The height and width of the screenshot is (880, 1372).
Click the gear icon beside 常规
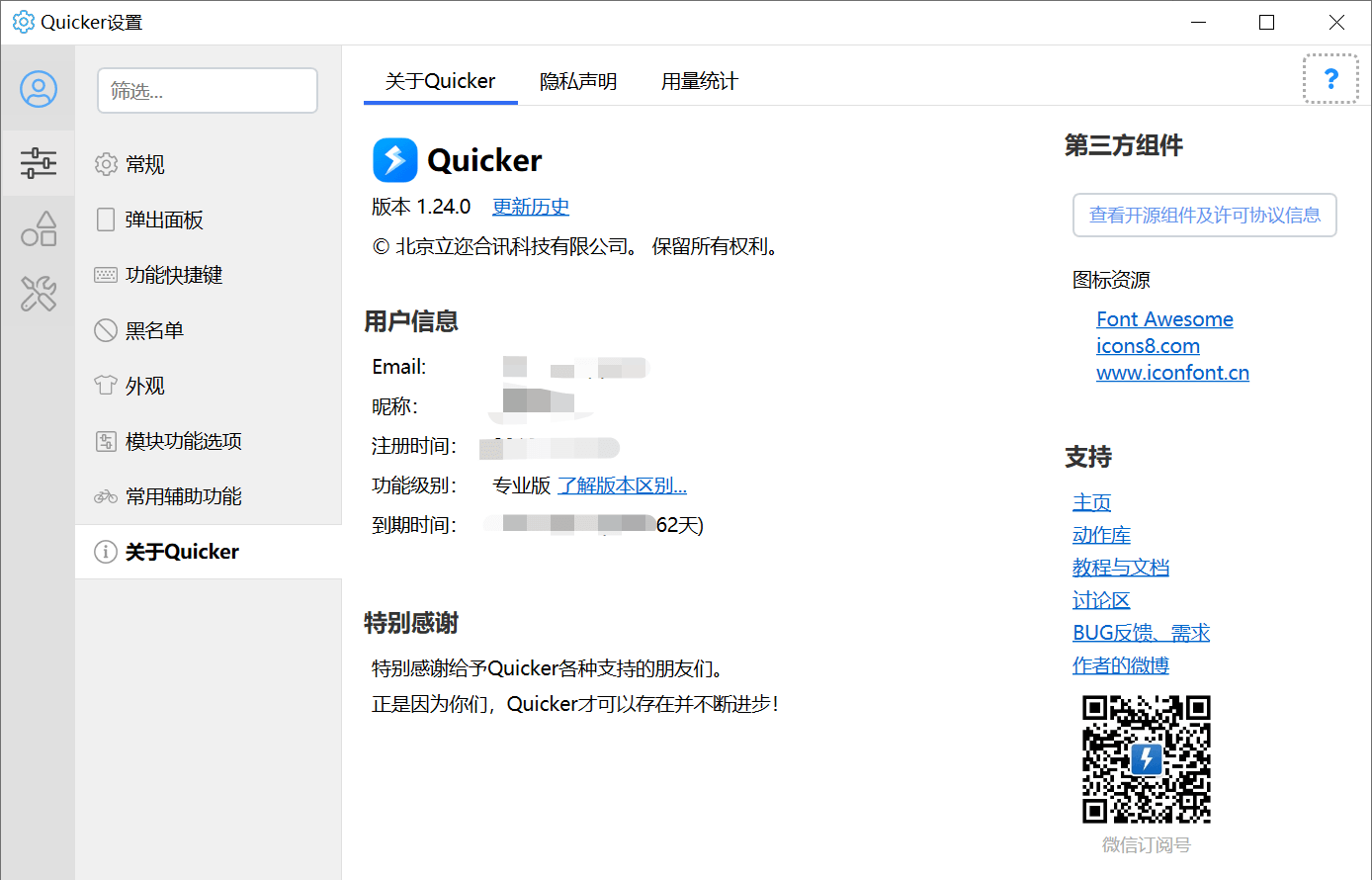(106, 164)
